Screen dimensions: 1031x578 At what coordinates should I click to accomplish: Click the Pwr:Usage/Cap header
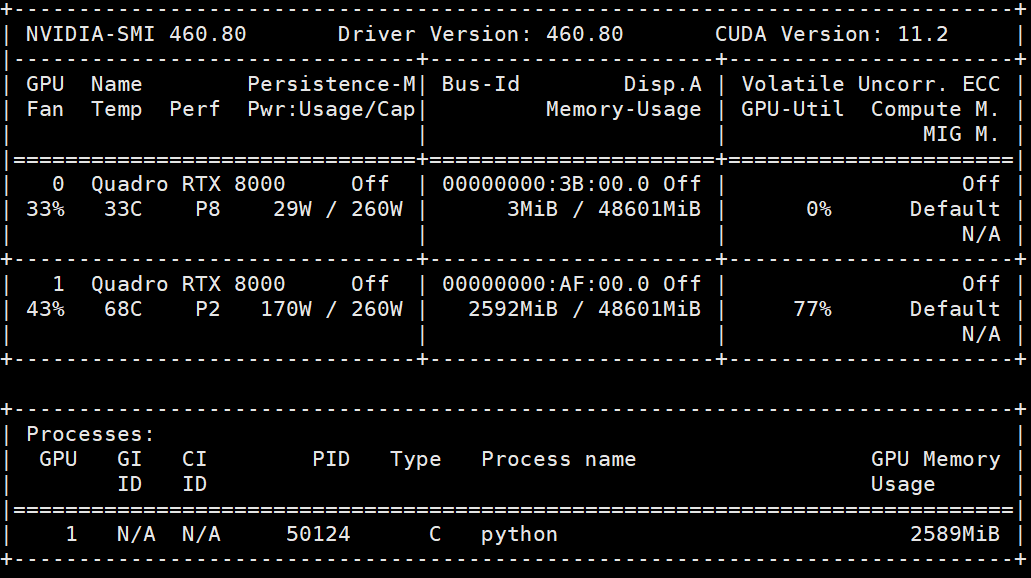[331, 109]
